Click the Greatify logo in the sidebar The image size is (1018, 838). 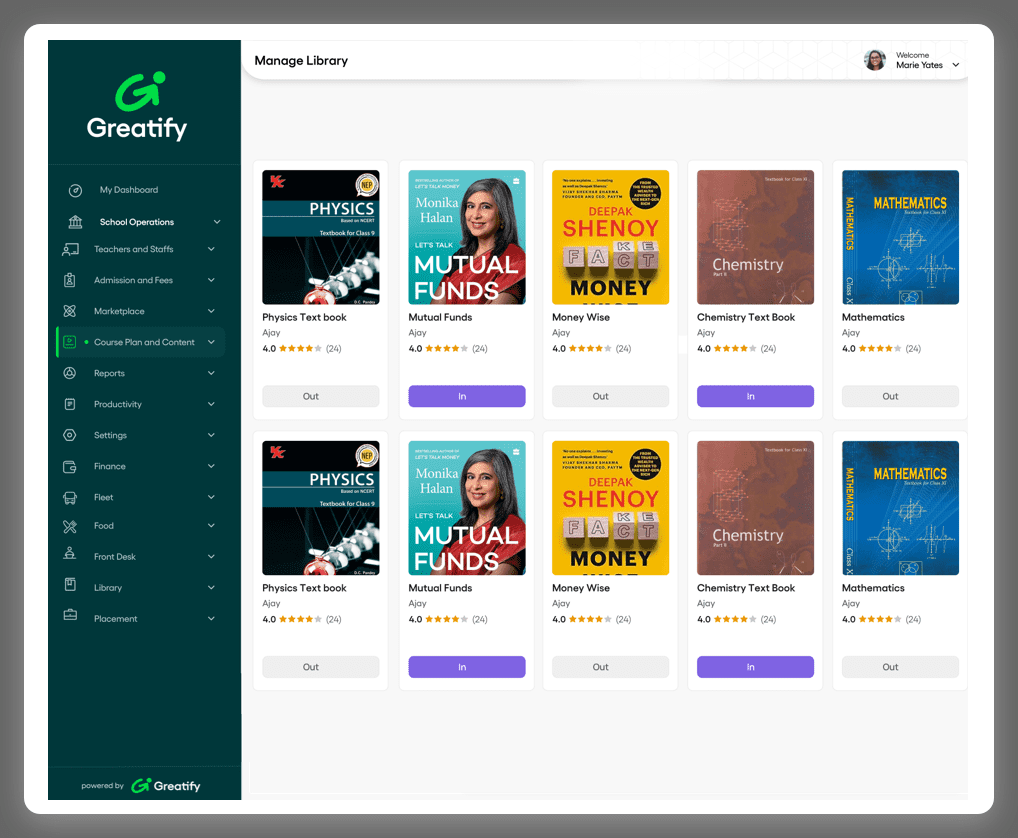click(x=137, y=108)
